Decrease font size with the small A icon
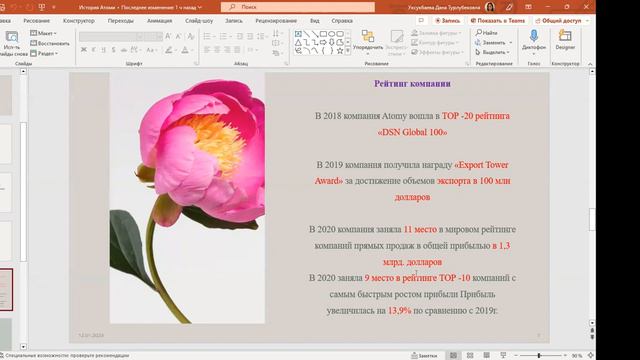Viewport: 640px width, 360px height. point(178,36)
